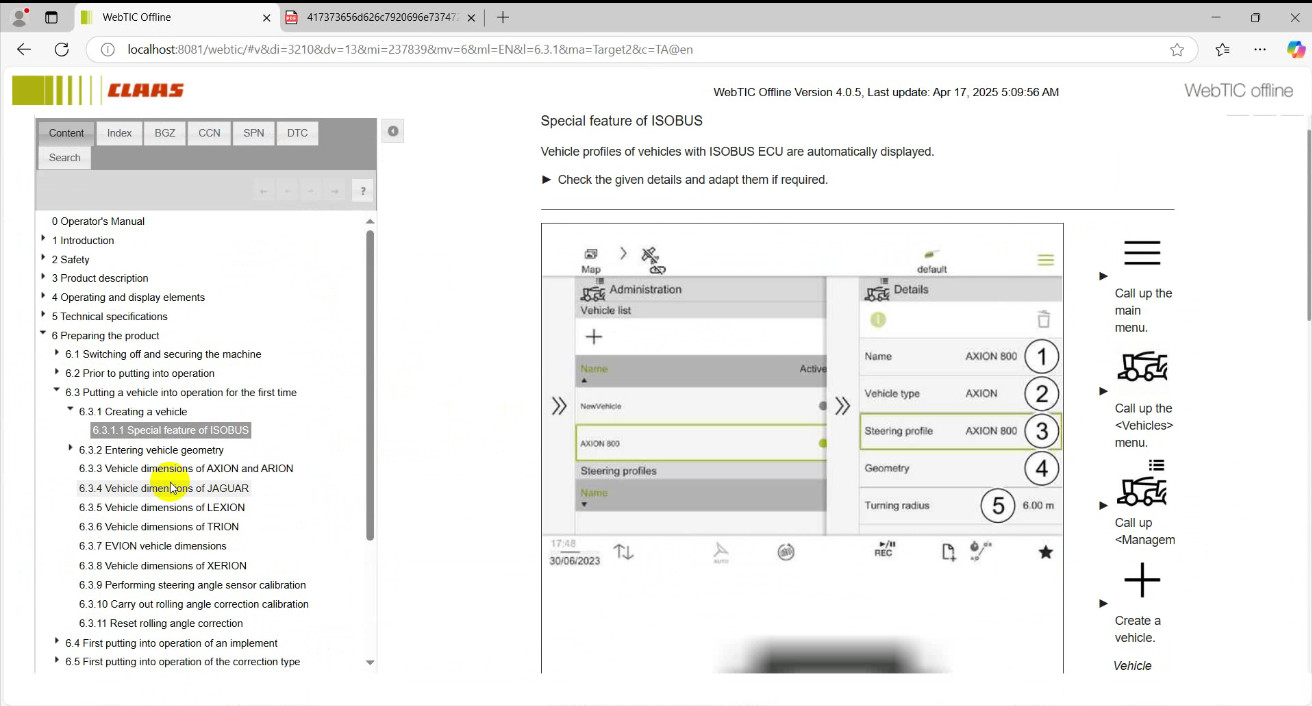
Task: Open the DTC tab
Action: coord(298,133)
